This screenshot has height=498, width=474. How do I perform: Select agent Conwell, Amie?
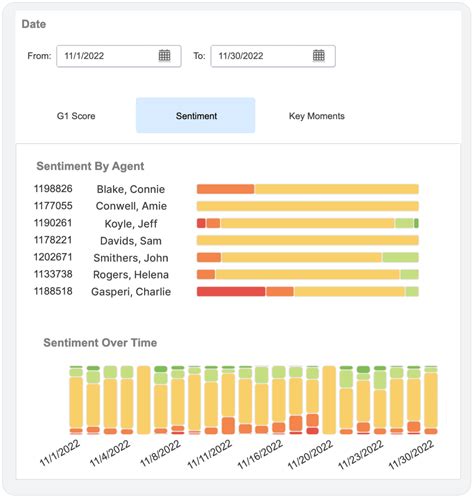(131, 206)
